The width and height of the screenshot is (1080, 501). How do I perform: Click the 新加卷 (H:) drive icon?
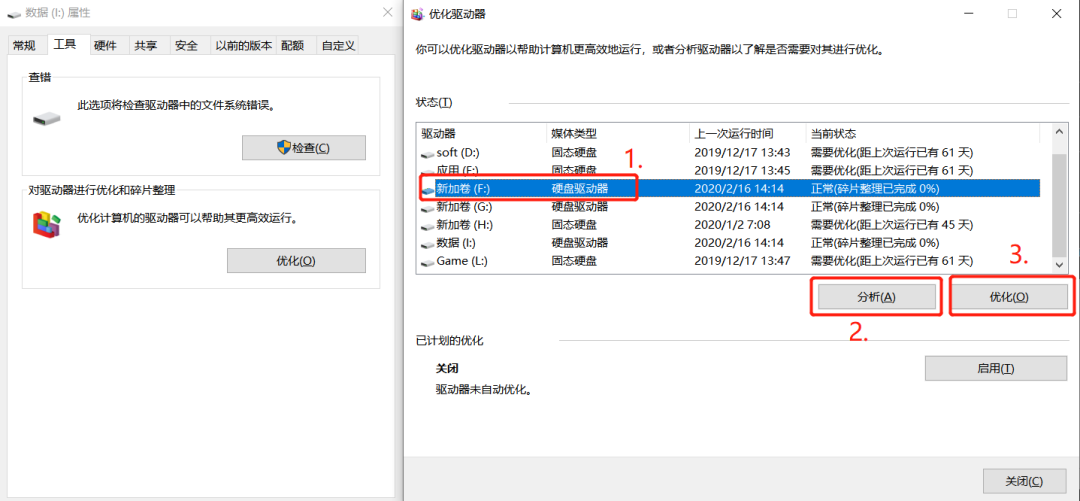(x=428, y=225)
